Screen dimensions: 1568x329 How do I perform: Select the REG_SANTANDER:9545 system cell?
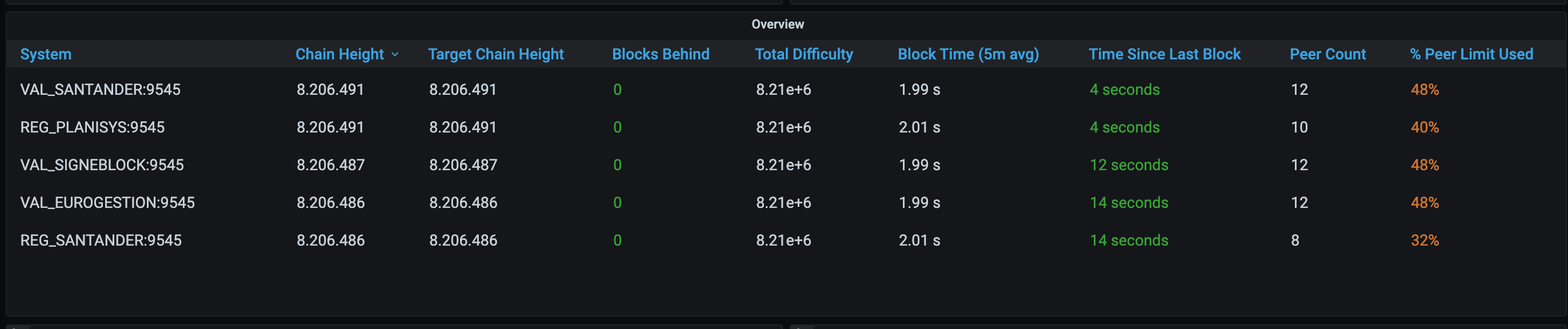click(101, 240)
